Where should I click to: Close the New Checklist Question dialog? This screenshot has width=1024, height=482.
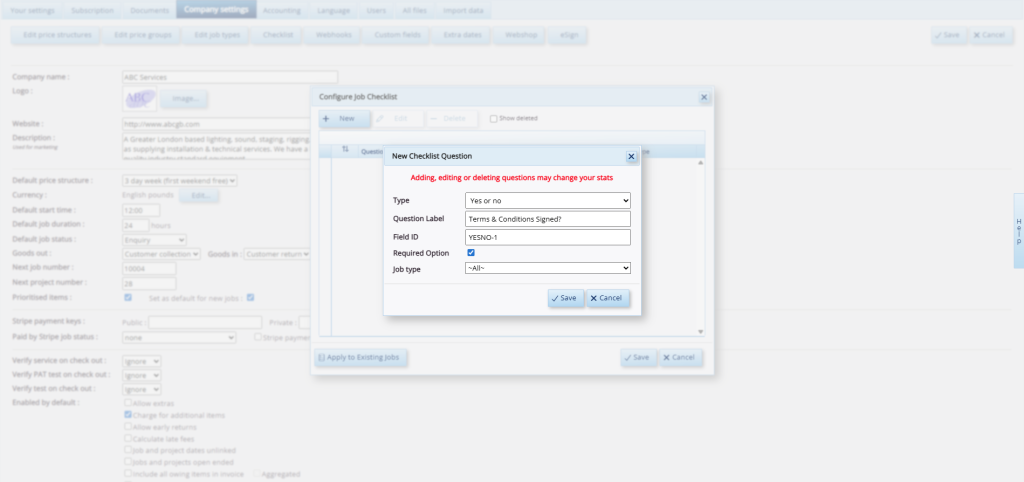coord(631,157)
